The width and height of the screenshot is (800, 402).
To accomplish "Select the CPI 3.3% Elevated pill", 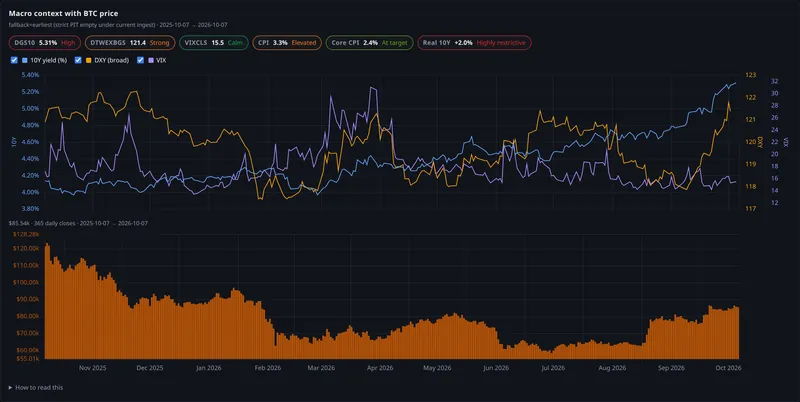I will pos(287,43).
